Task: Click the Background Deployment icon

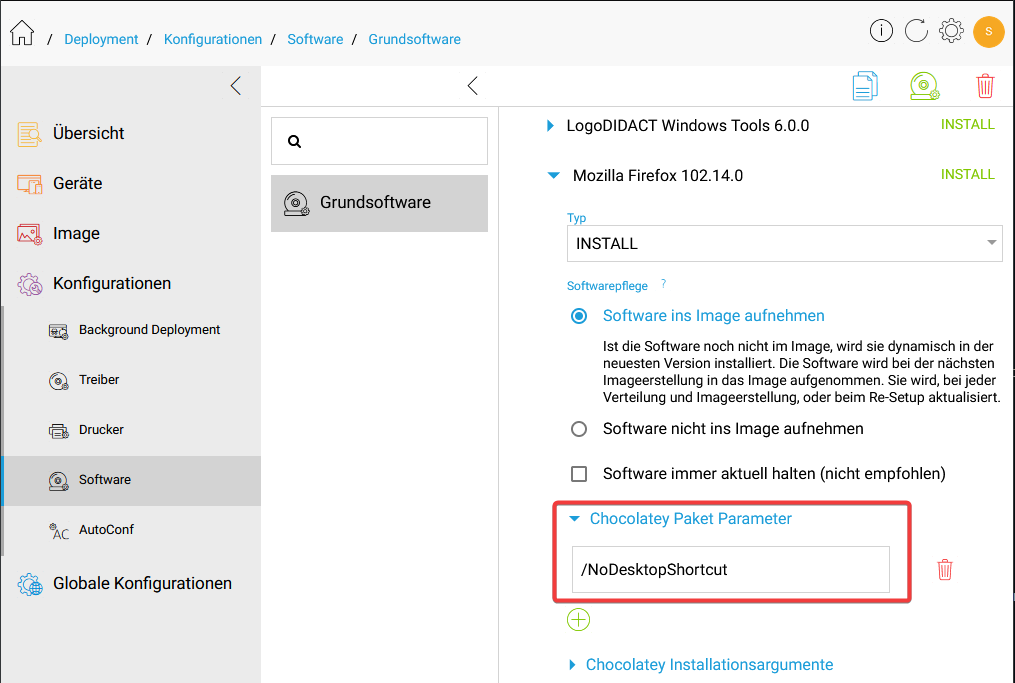Action: point(58,331)
